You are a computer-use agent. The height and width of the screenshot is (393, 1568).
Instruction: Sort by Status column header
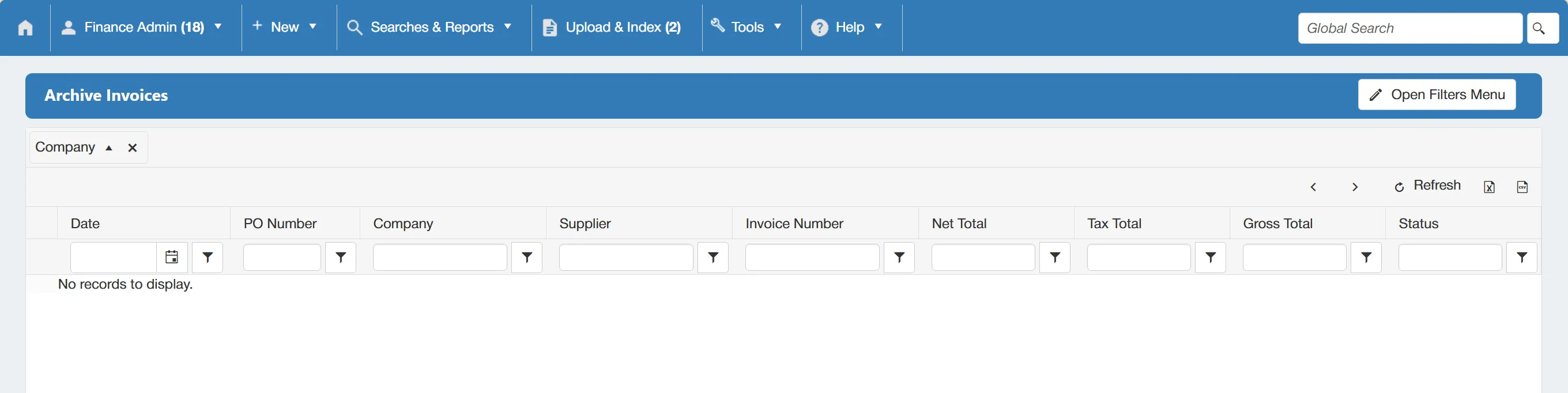pyautogui.click(x=1418, y=223)
